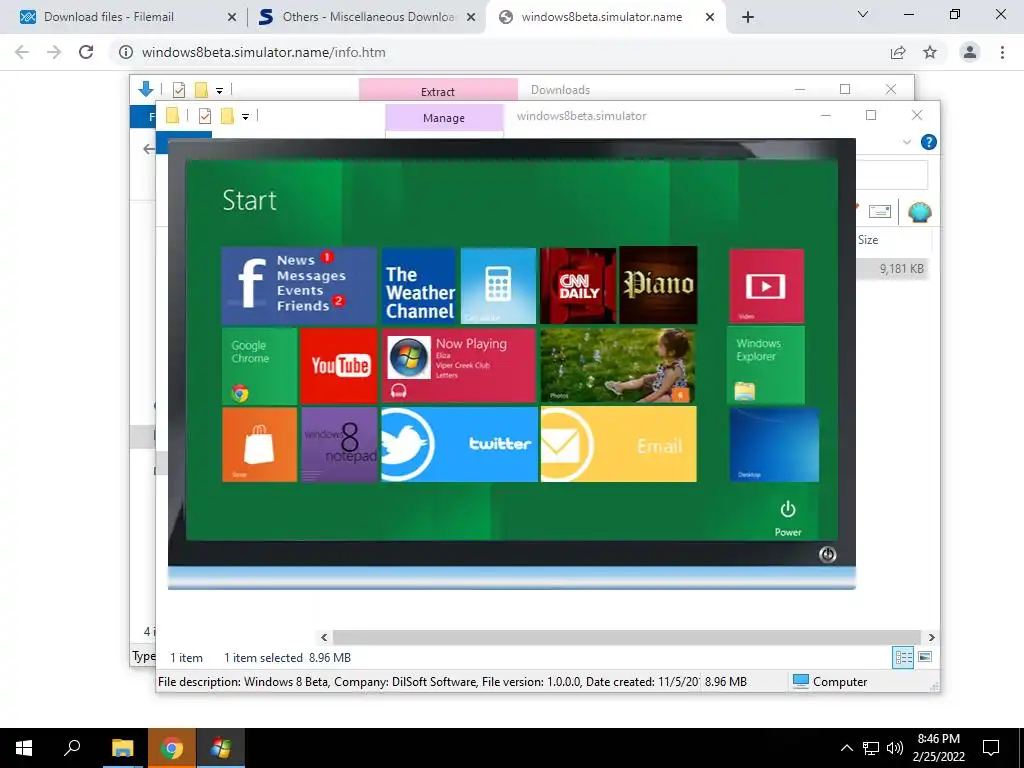Switch to Details view layout

click(903, 657)
